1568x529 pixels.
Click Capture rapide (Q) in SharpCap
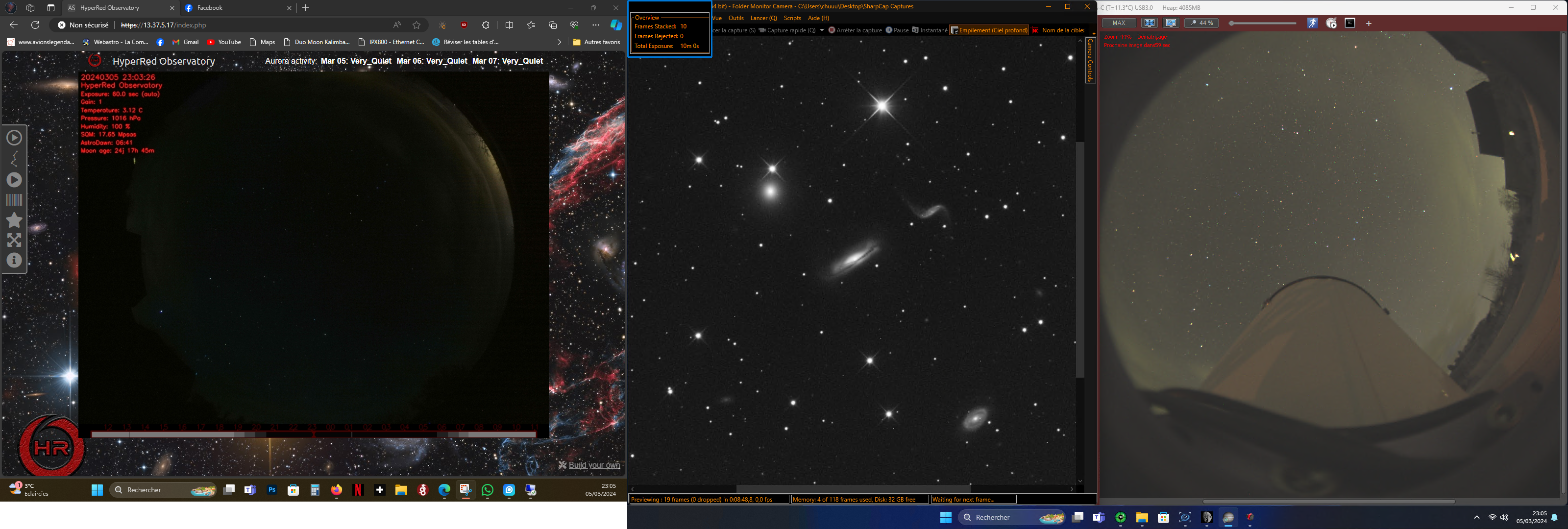(x=787, y=30)
